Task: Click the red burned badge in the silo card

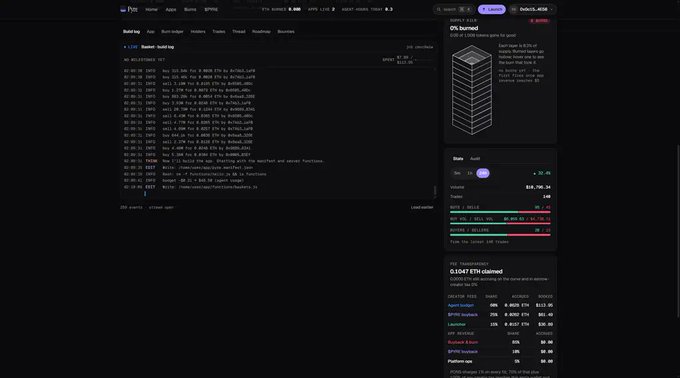Action: coord(539,20)
